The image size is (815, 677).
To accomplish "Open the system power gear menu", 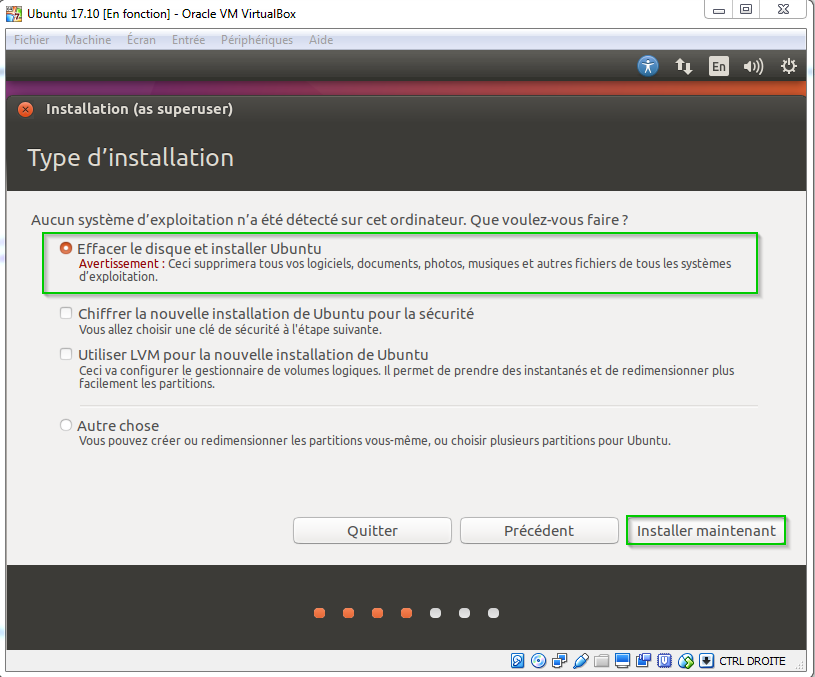I will (x=789, y=66).
